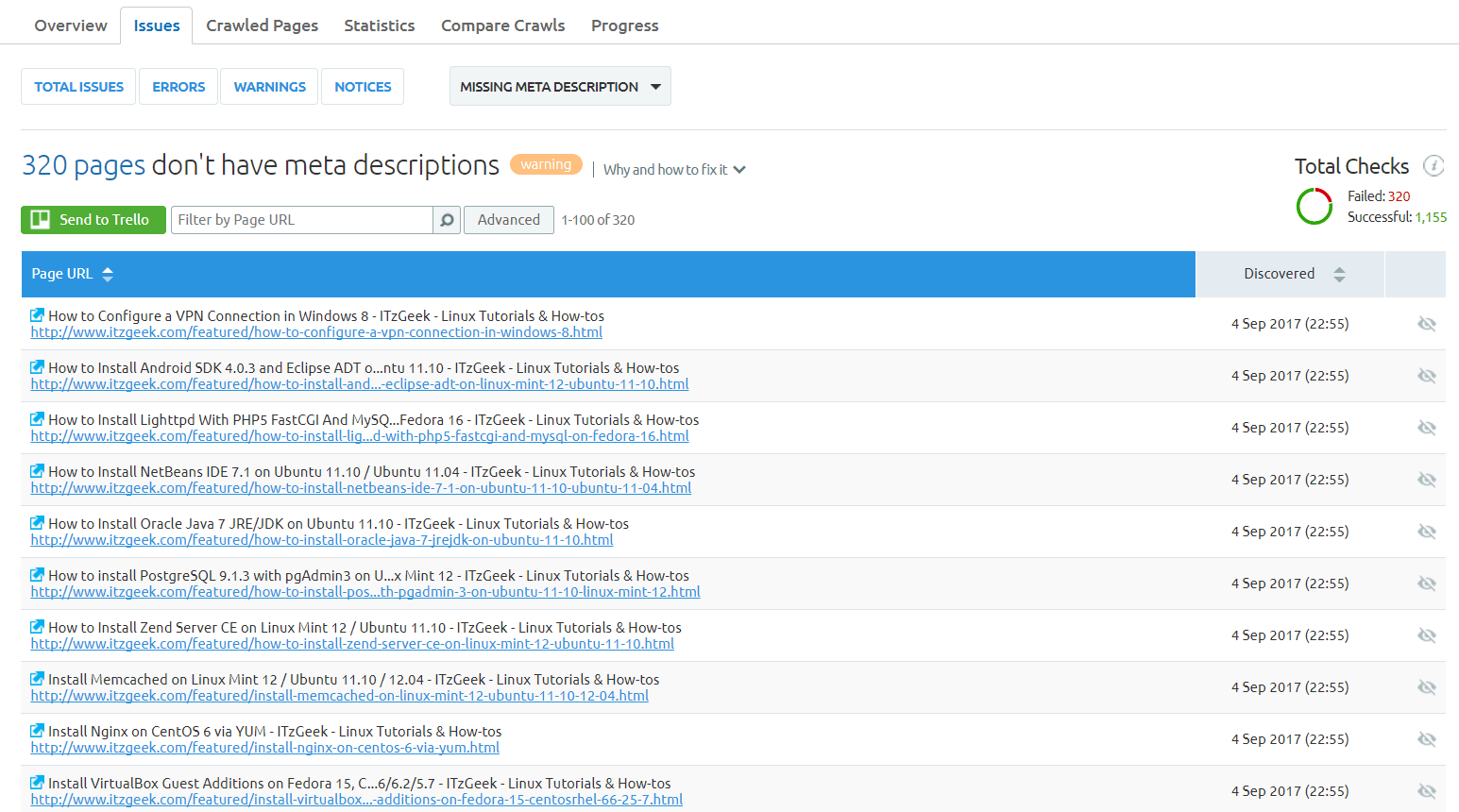Hide the VirtualBox Guest Additions page issue

[x=1427, y=791]
